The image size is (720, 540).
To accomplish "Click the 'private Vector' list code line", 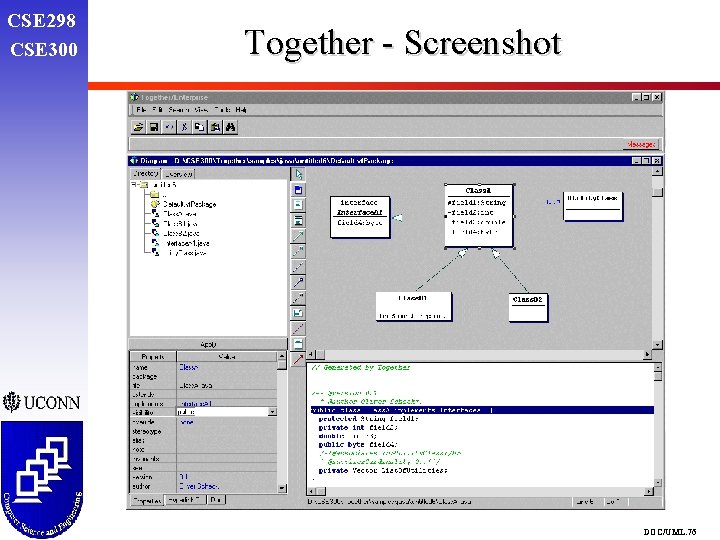I will coord(382,471).
